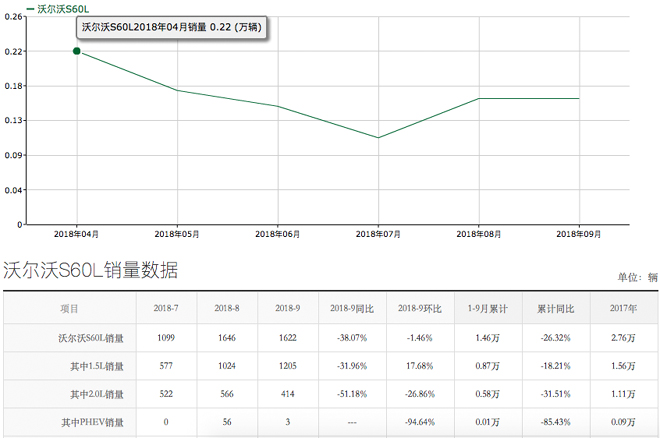Click the 2018-7 column header
The width and height of the screenshot is (660, 438).
166,308
